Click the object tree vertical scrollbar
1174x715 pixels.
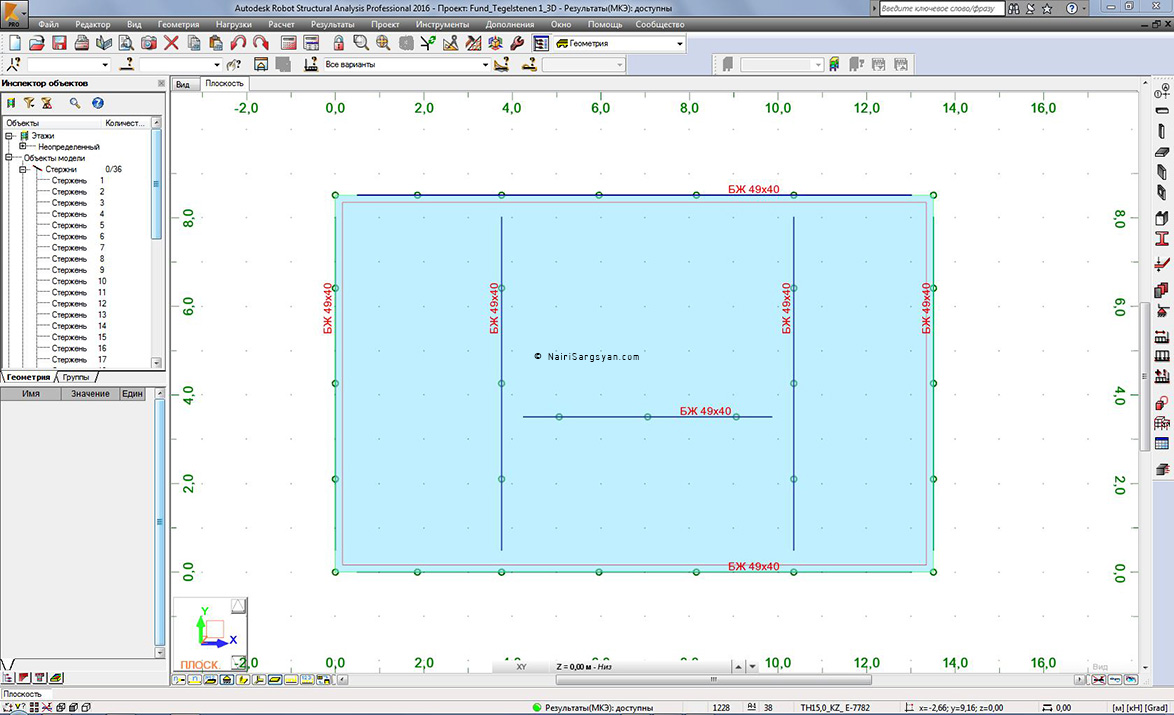click(x=156, y=183)
